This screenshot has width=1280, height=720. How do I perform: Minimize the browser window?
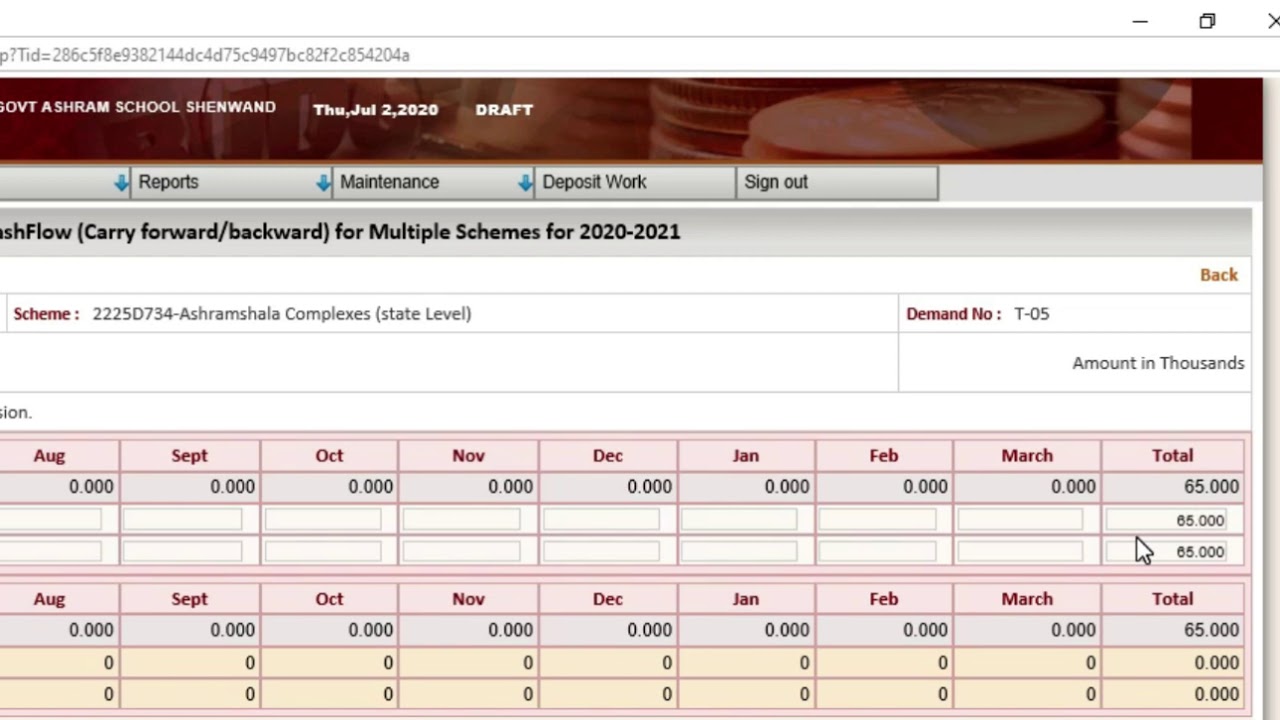pyautogui.click(x=1140, y=21)
